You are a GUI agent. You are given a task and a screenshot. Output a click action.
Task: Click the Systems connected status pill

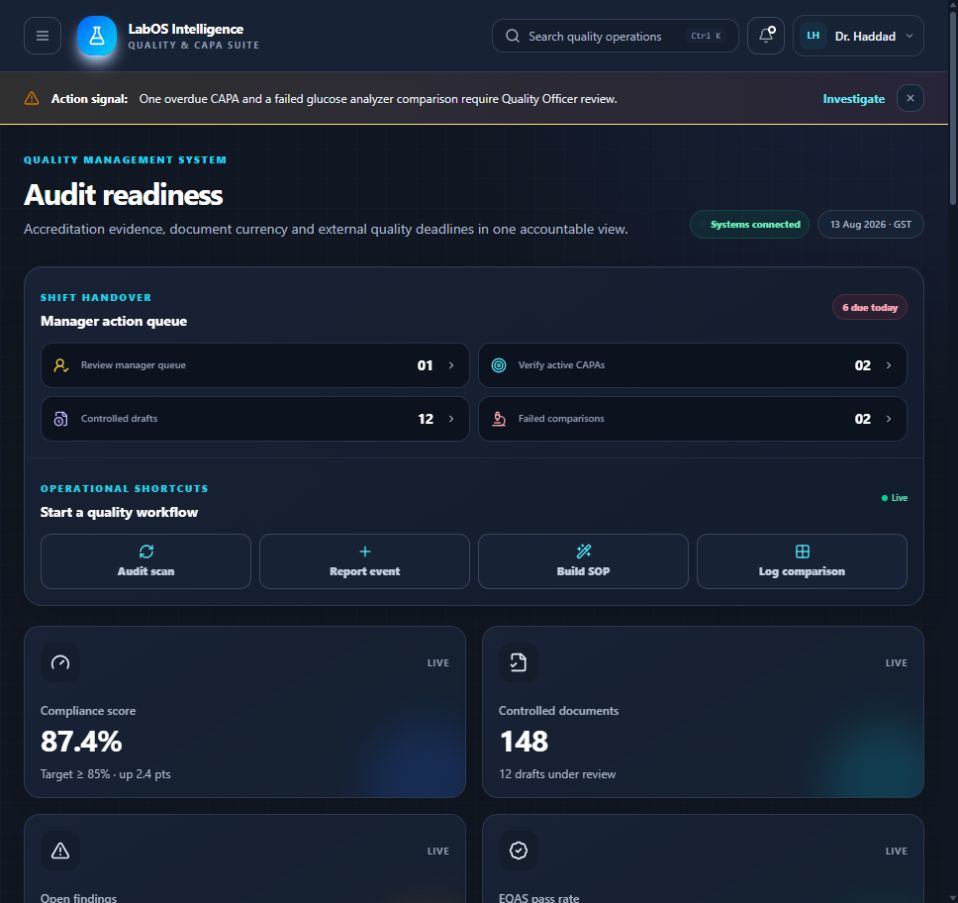tap(750, 224)
